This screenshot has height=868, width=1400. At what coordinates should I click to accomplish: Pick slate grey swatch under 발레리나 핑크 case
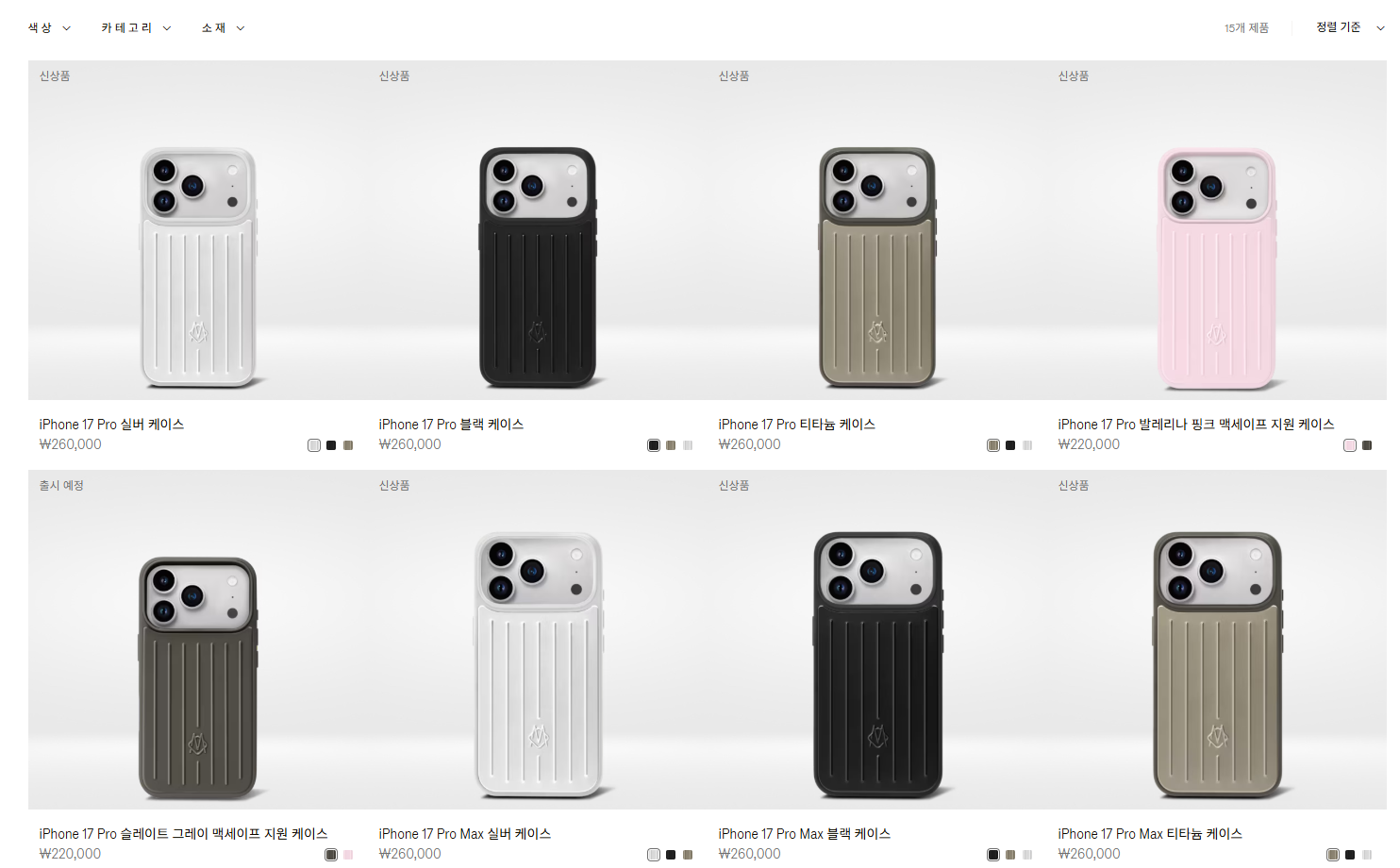click(1367, 445)
